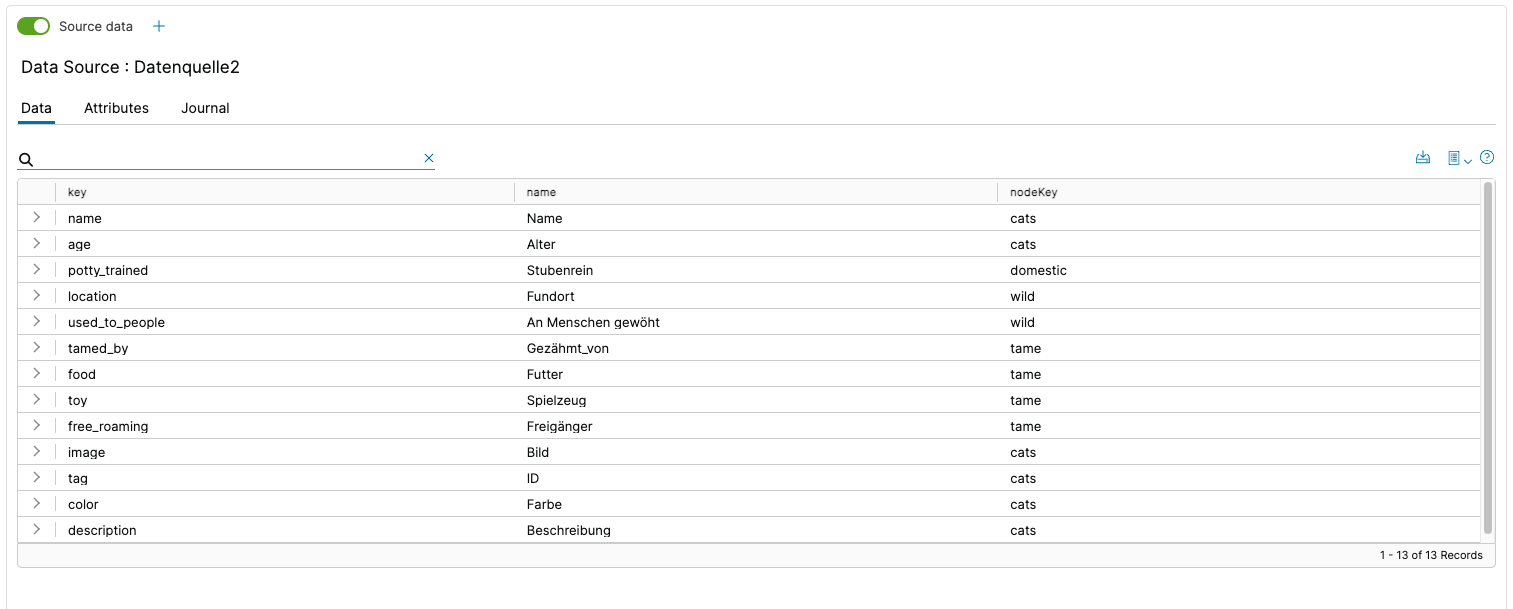Open the column display options dropdown
This screenshot has height=609, width=1513.
pyautogui.click(x=1459, y=158)
